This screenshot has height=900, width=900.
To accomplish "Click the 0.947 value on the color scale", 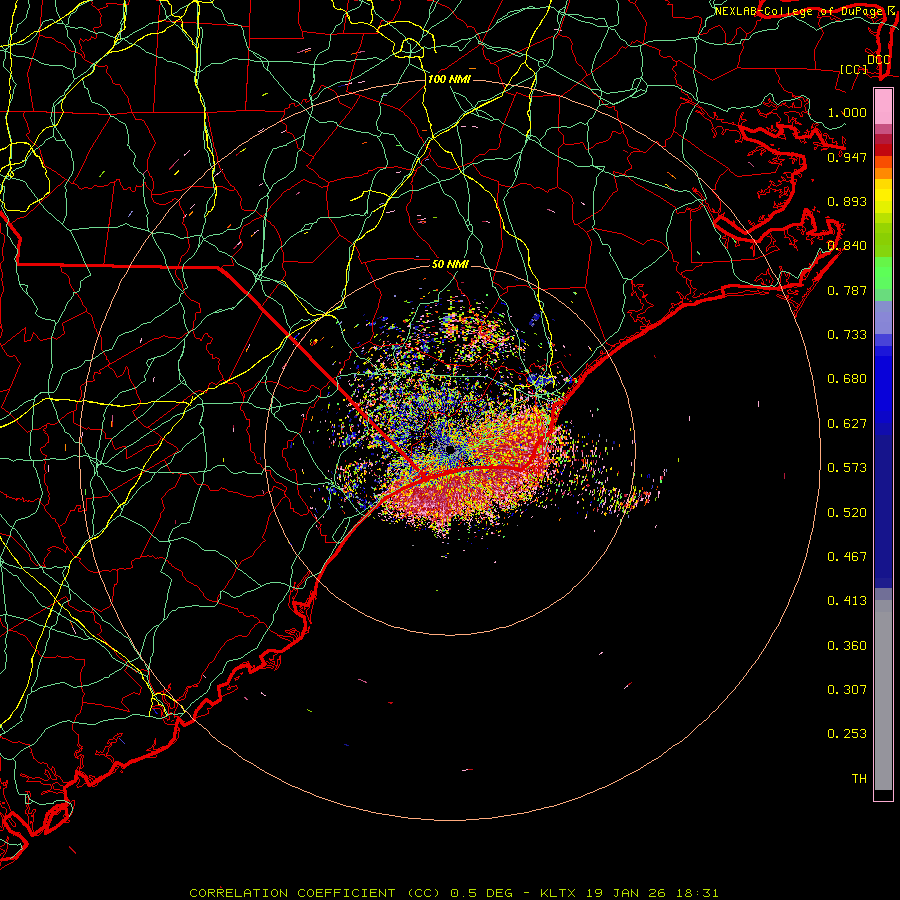I will tap(847, 157).
